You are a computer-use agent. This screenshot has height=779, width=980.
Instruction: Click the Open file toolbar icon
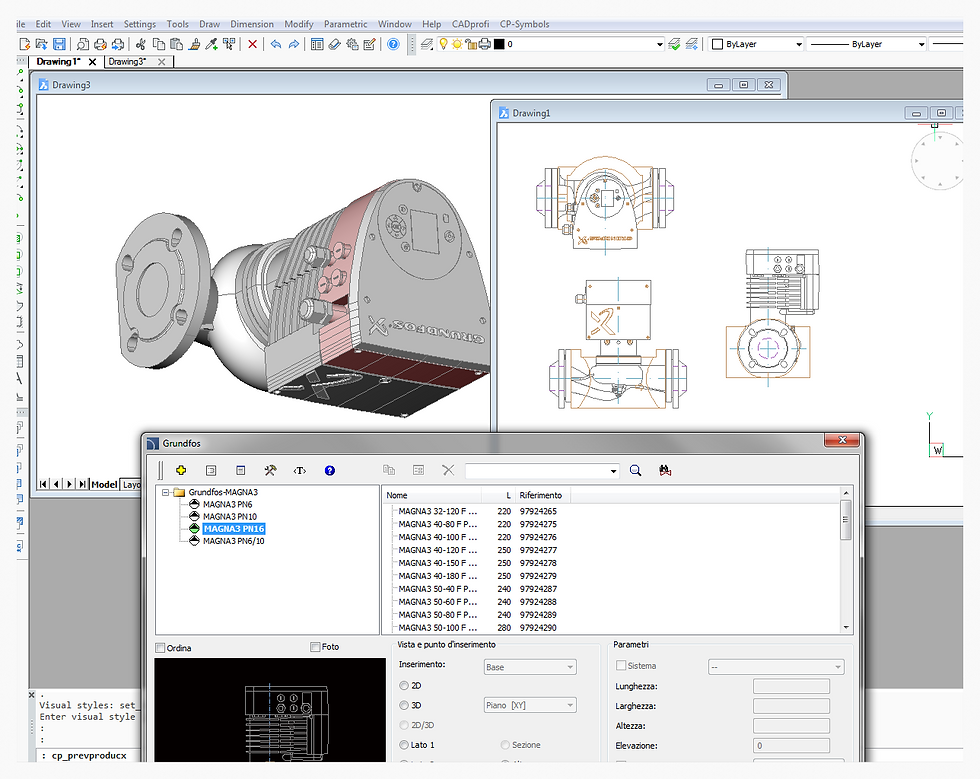(41, 44)
